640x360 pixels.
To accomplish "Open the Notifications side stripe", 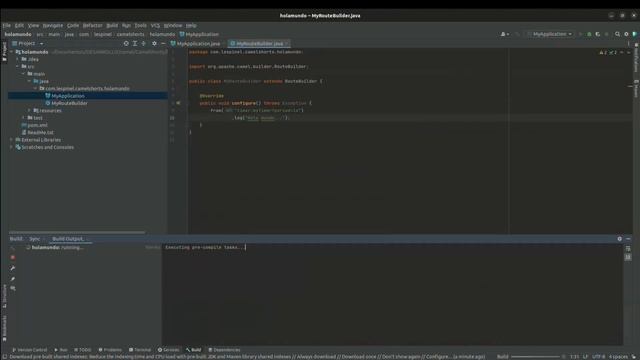I will 636,58.
